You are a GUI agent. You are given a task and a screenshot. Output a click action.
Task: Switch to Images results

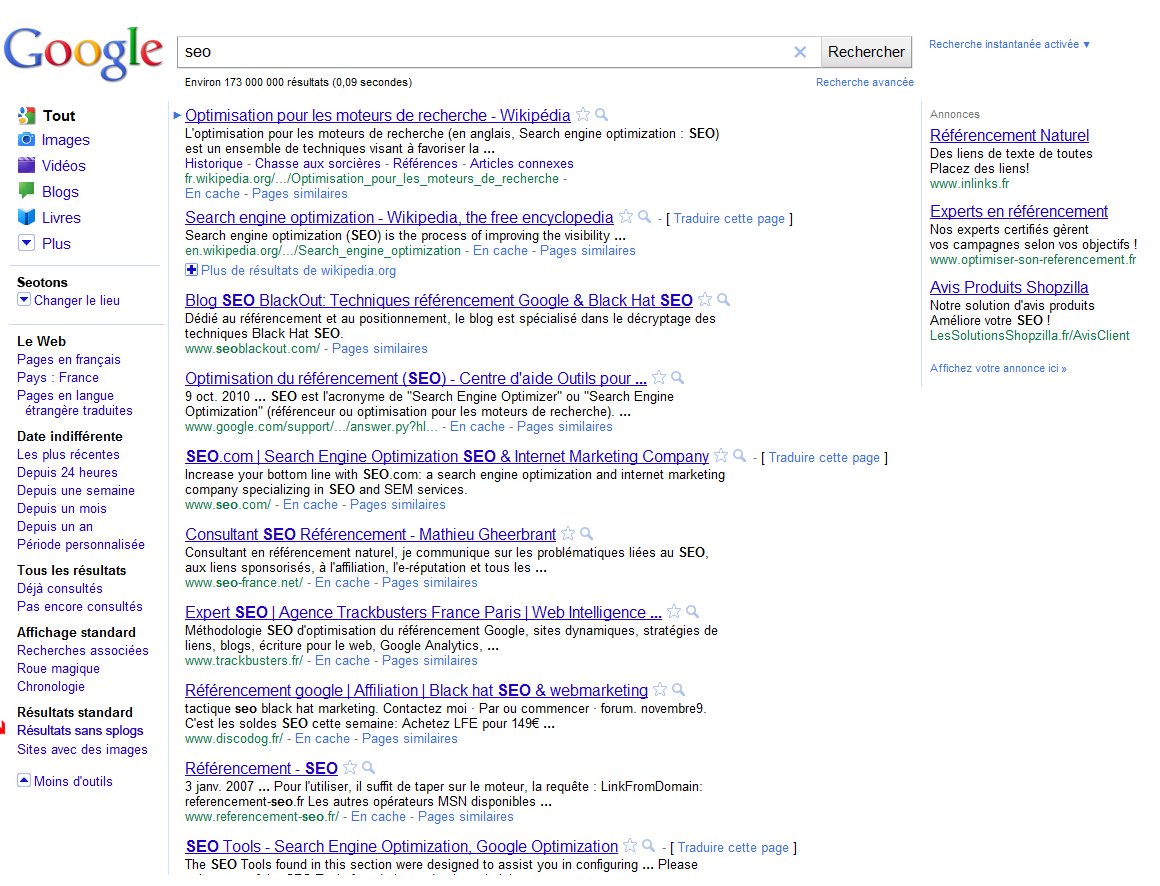[65, 140]
